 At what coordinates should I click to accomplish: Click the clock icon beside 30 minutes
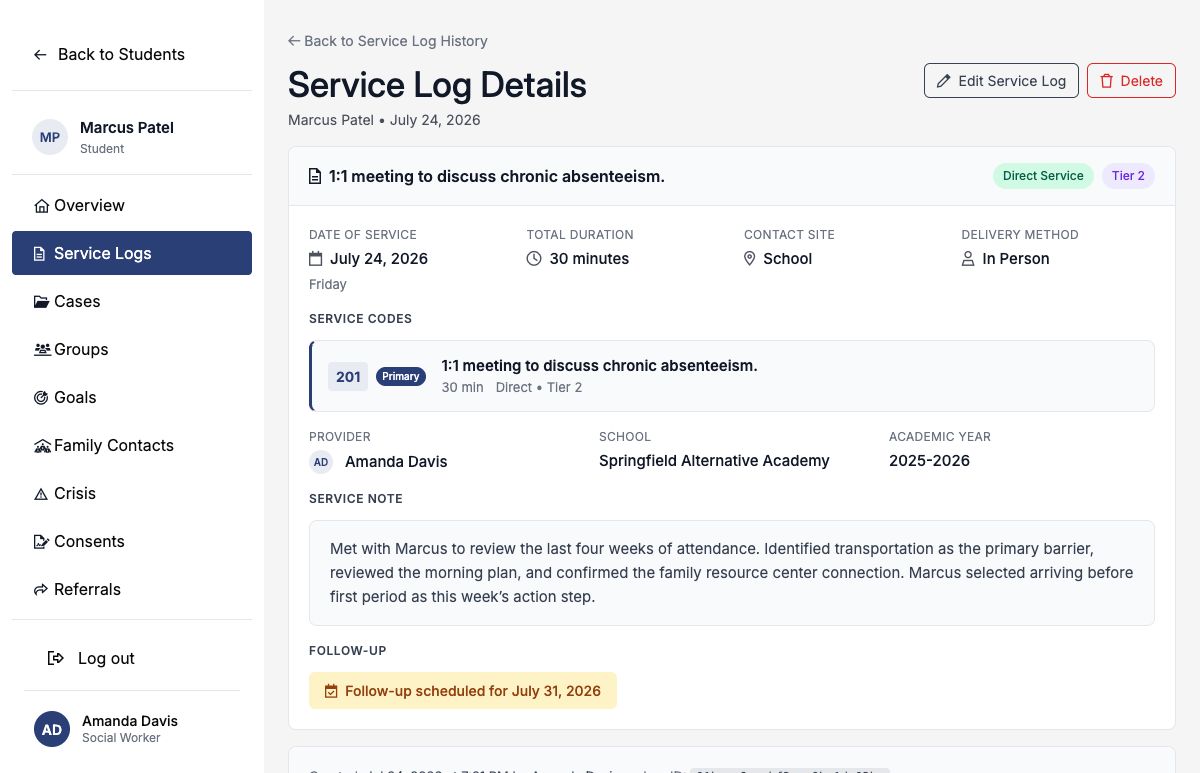534,259
